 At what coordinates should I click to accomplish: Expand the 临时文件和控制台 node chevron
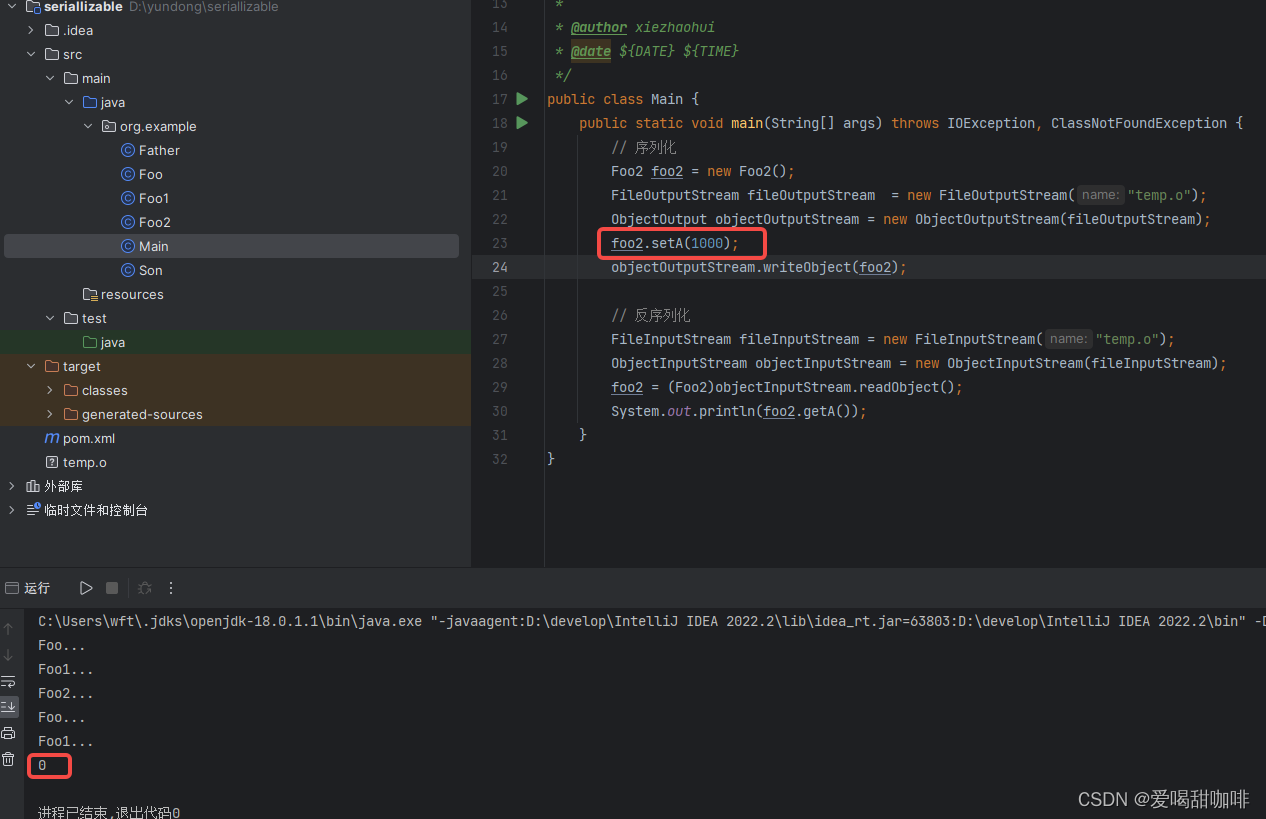tap(12, 510)
